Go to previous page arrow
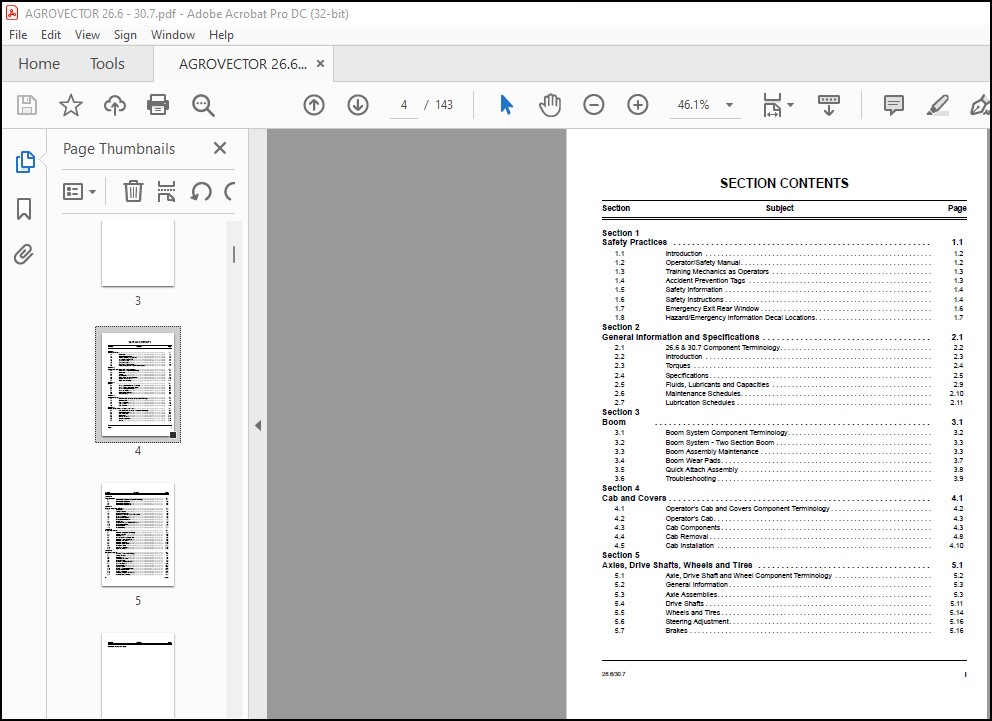992x721 pixels. point(314,105)
